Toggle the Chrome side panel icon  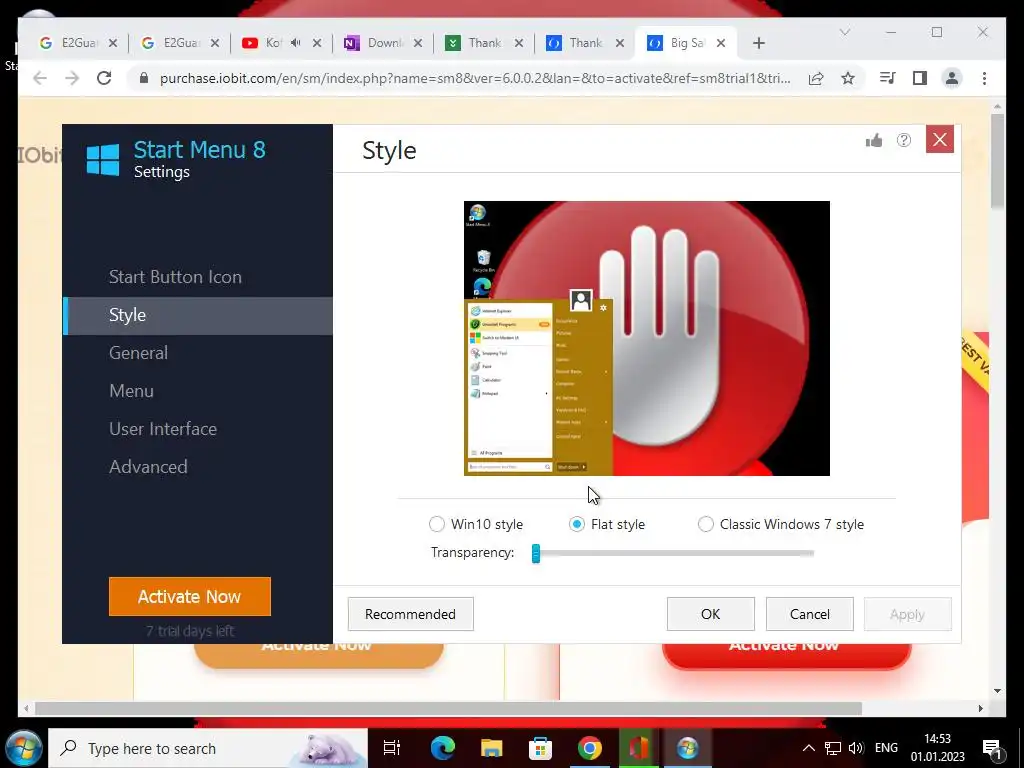pyautogui.click(x=920, y=78)
